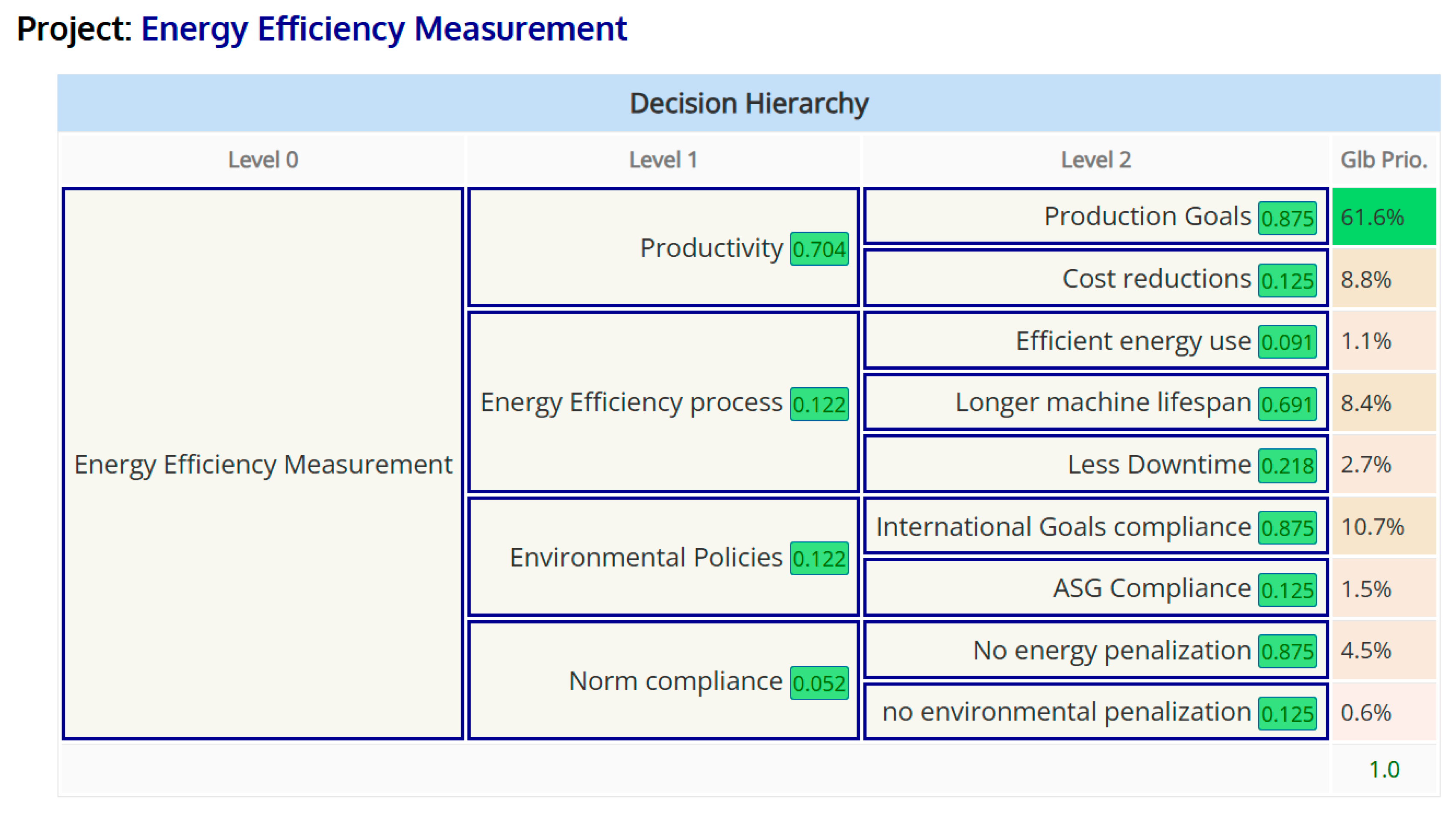Viewport: 1456px width, 818px height.
Task: Select the Longer machine lifespan node
Action: click(x=1102, y=403)
